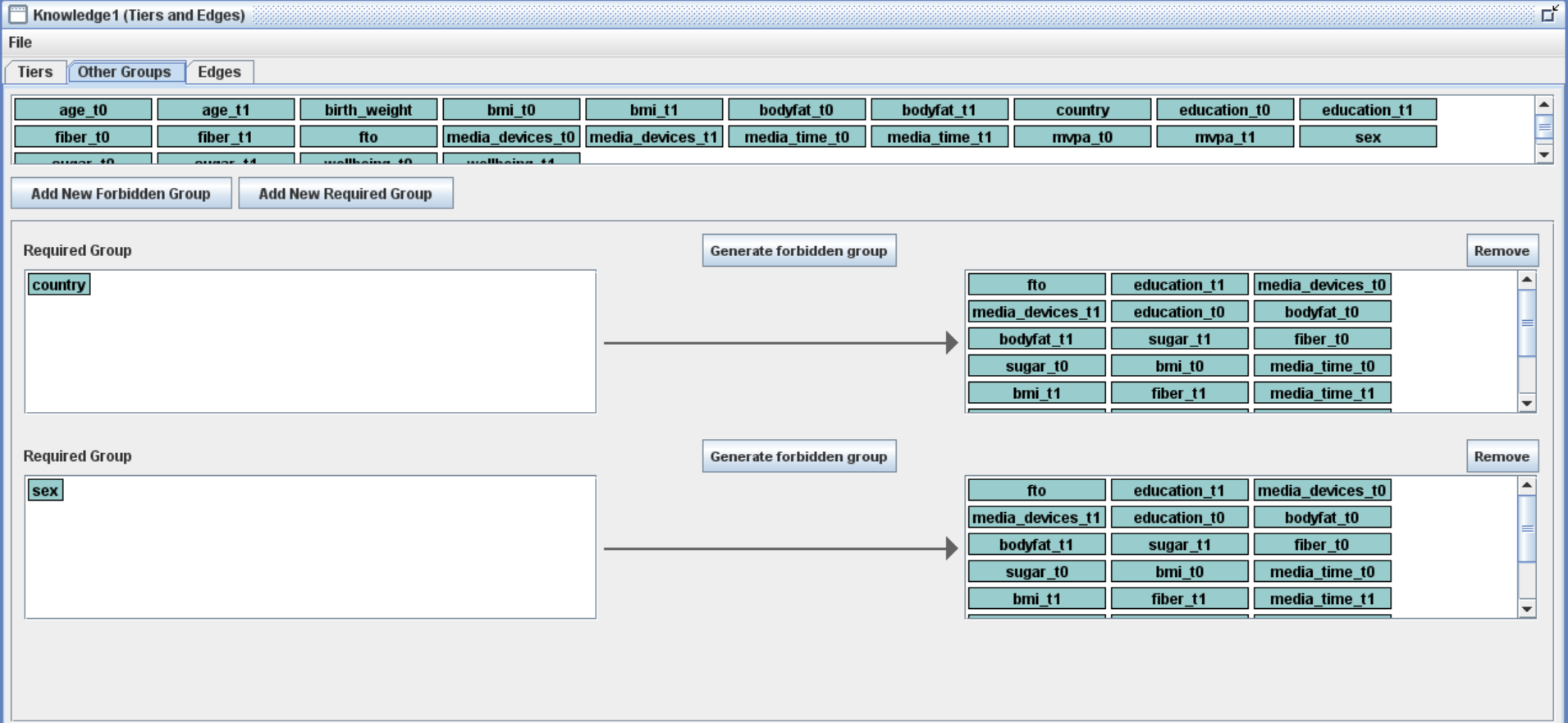Click the scrollbar thumb of top variable list
Image resolution: width=1568 pixels, height=723 pixels.
(x=1543, y=128)
